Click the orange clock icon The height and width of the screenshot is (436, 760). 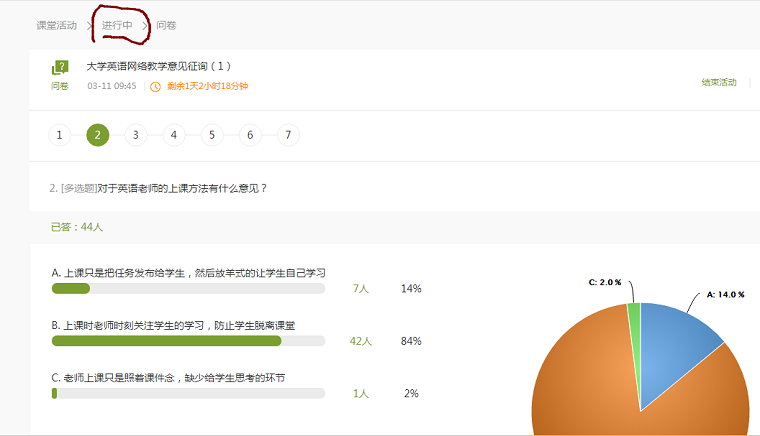155,87
